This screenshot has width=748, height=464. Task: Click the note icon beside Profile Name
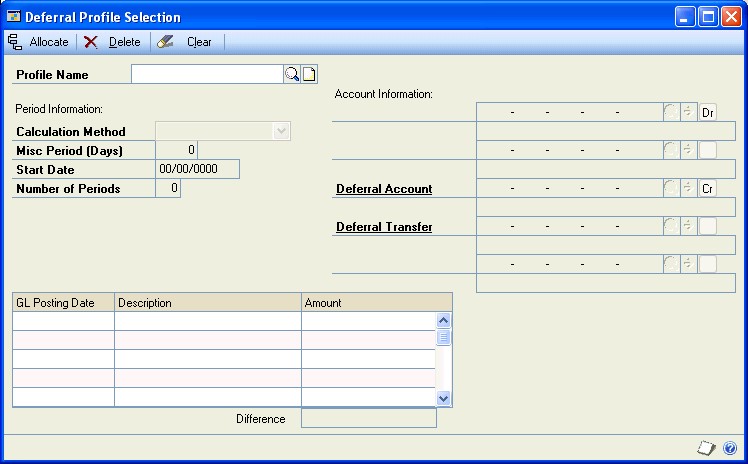coord(309,74)
